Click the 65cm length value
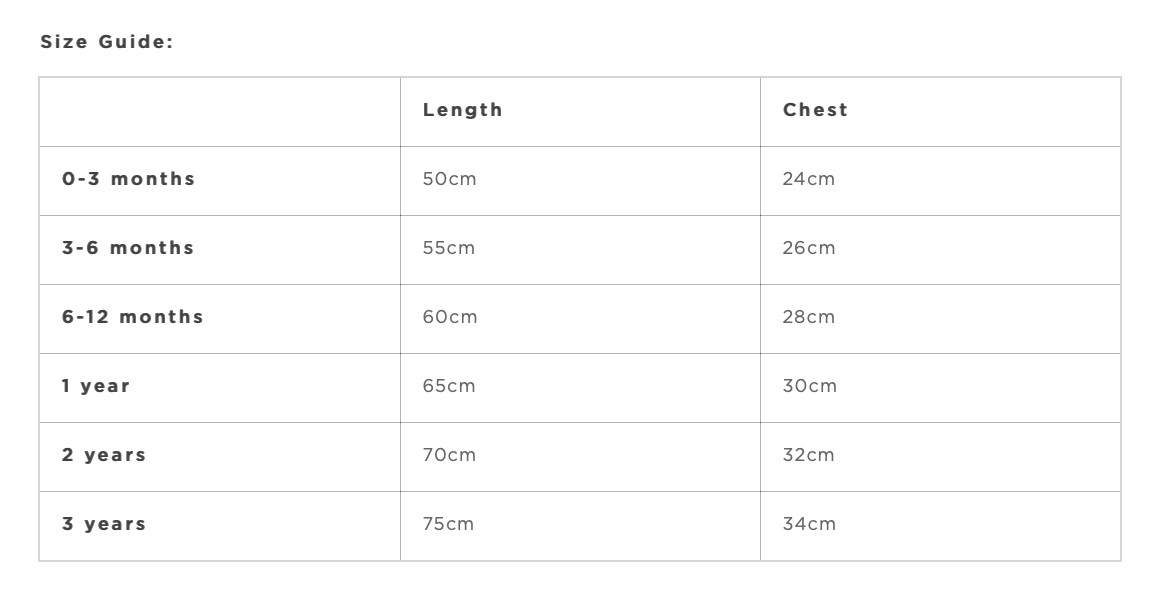 (x=449, y=386)
